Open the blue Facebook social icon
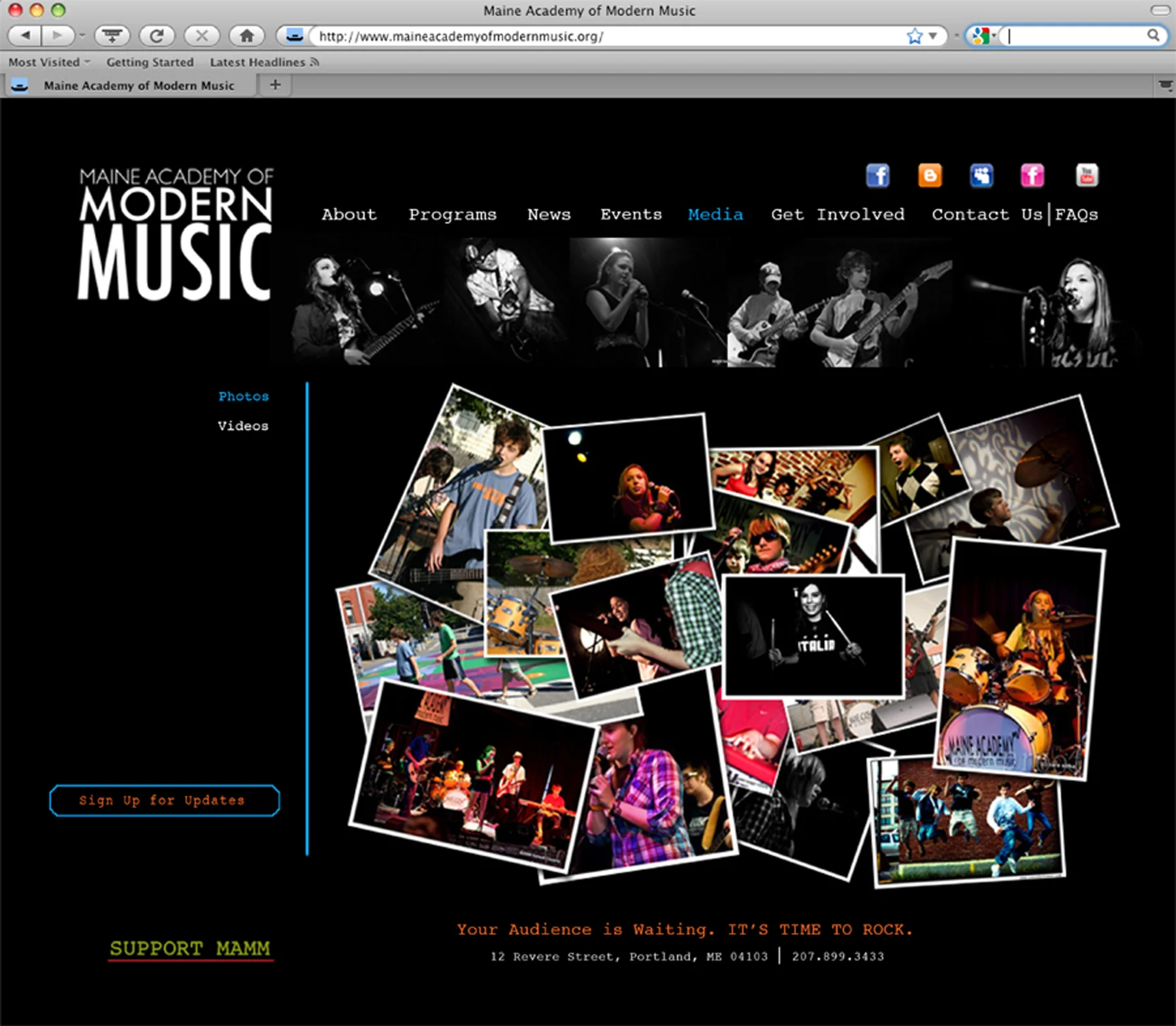The width and height of the screenshot is (1176, 1026). [877, 175]
